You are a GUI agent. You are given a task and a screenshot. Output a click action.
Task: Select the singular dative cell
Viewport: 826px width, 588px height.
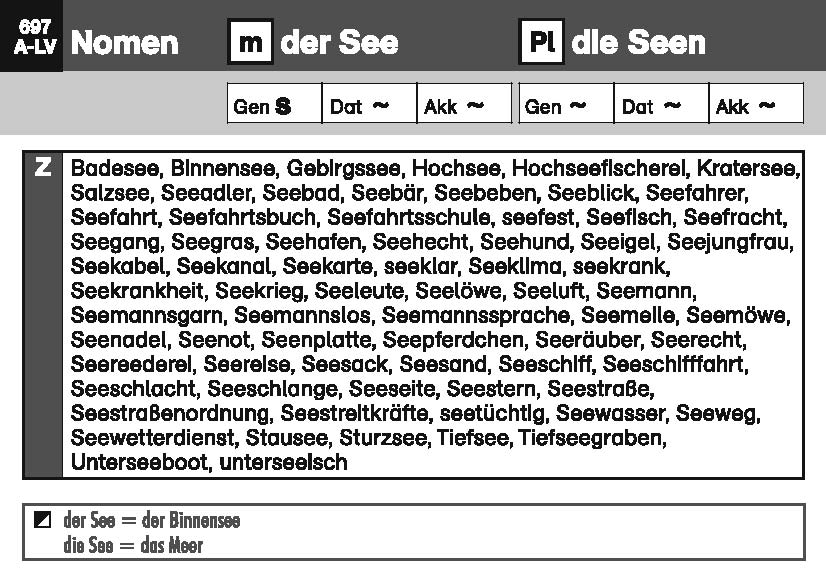(x=369, y=105)
